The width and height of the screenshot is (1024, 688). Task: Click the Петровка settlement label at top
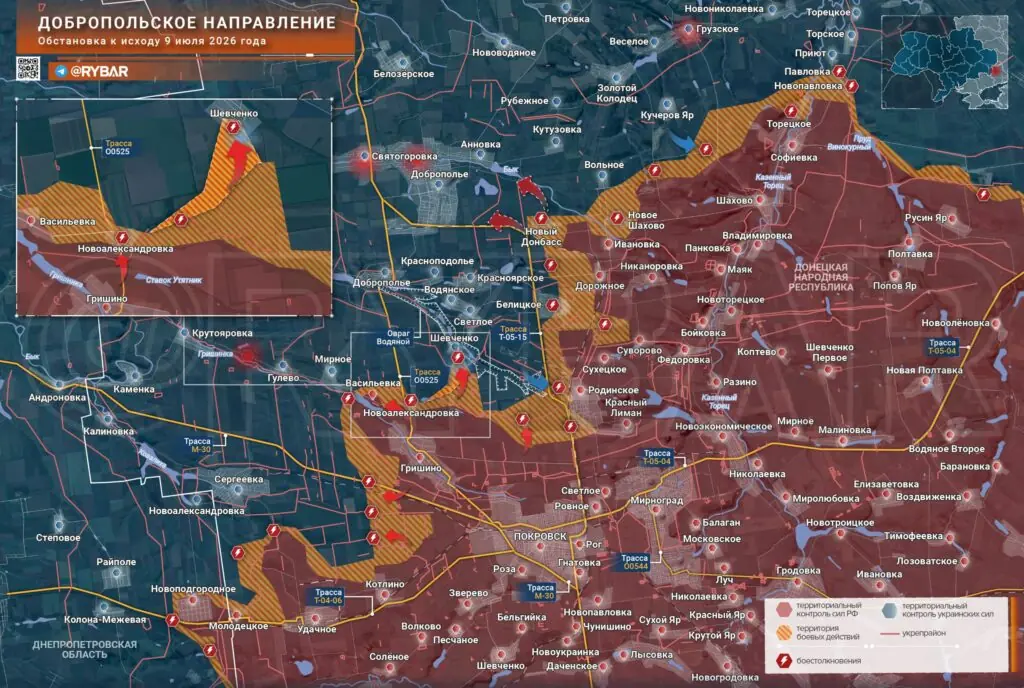click(567, 19)
